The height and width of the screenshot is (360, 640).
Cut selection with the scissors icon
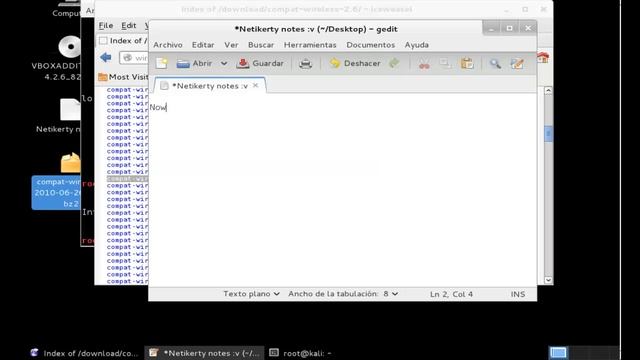[424, 64]
